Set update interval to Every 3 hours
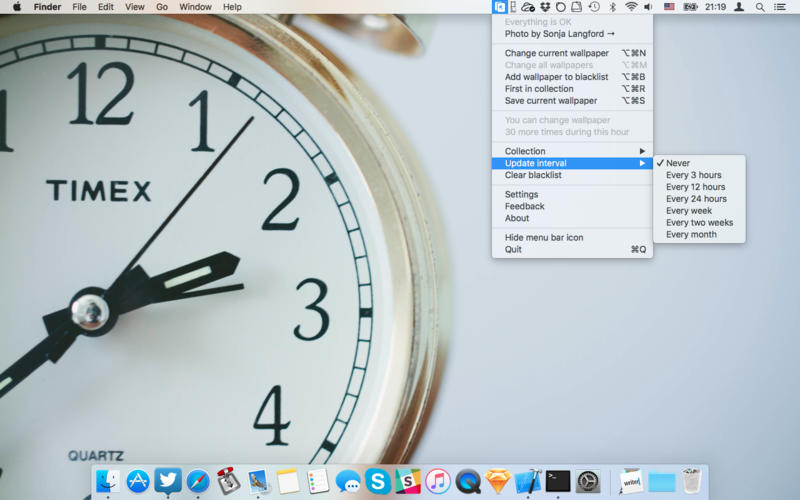Viewport: 800px width, 500px height. [693, 175]
